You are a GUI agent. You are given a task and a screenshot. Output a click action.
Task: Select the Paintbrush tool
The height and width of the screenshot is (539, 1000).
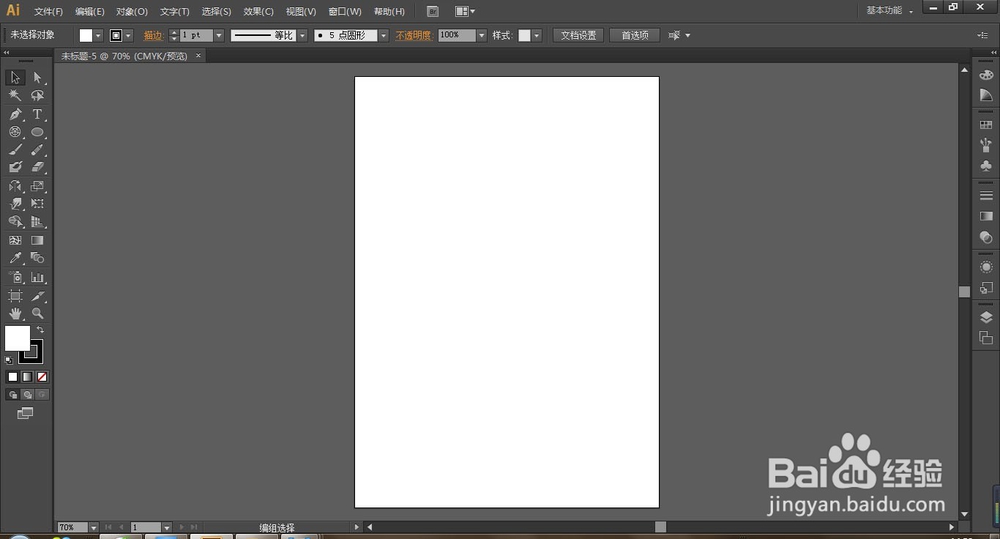[15, 150]
